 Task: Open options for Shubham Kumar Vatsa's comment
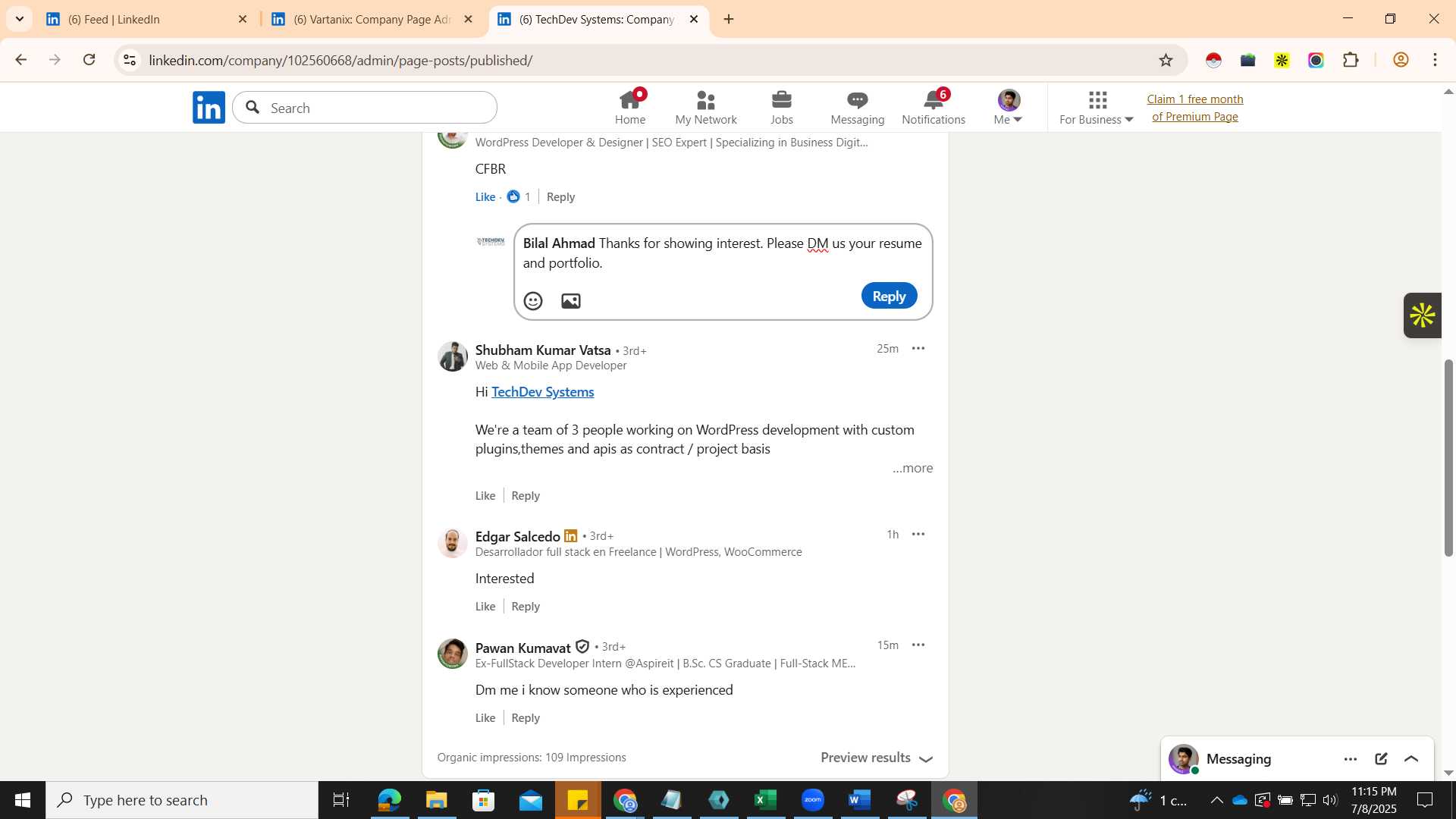click(x=918, y=349)
